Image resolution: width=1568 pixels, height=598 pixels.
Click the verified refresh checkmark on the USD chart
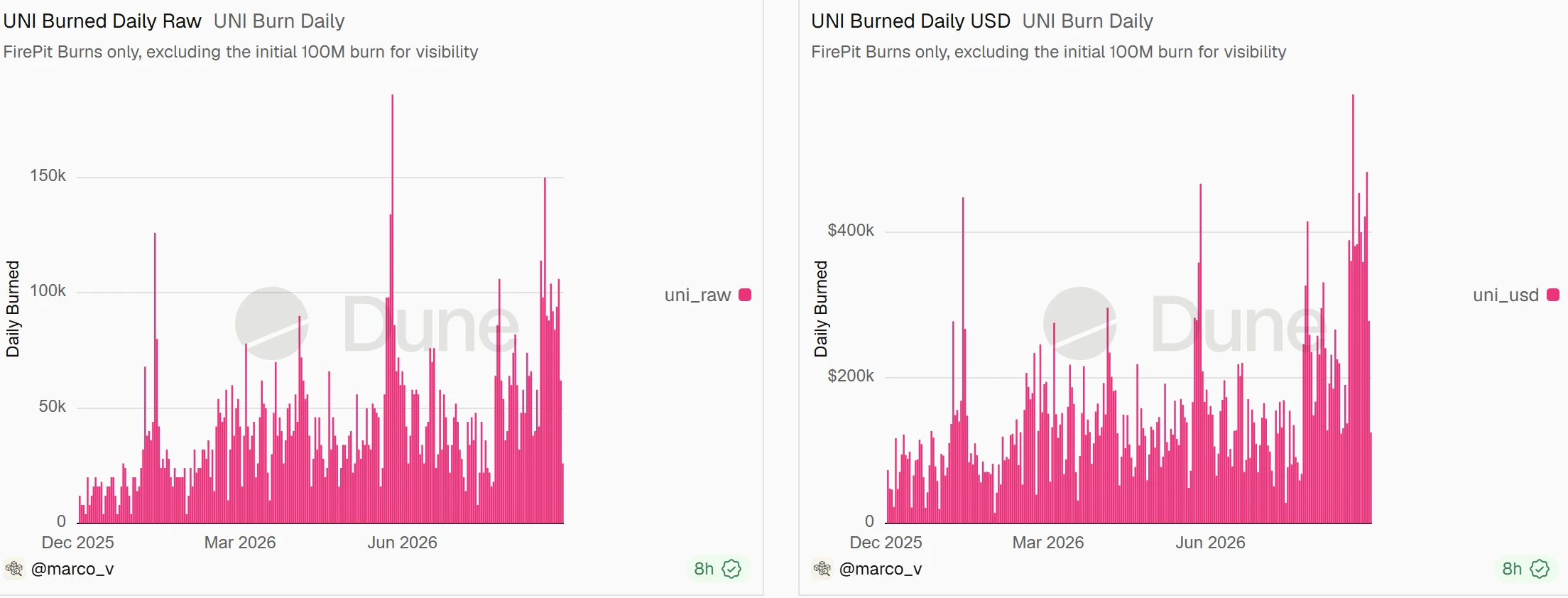tap(1540, 569)
